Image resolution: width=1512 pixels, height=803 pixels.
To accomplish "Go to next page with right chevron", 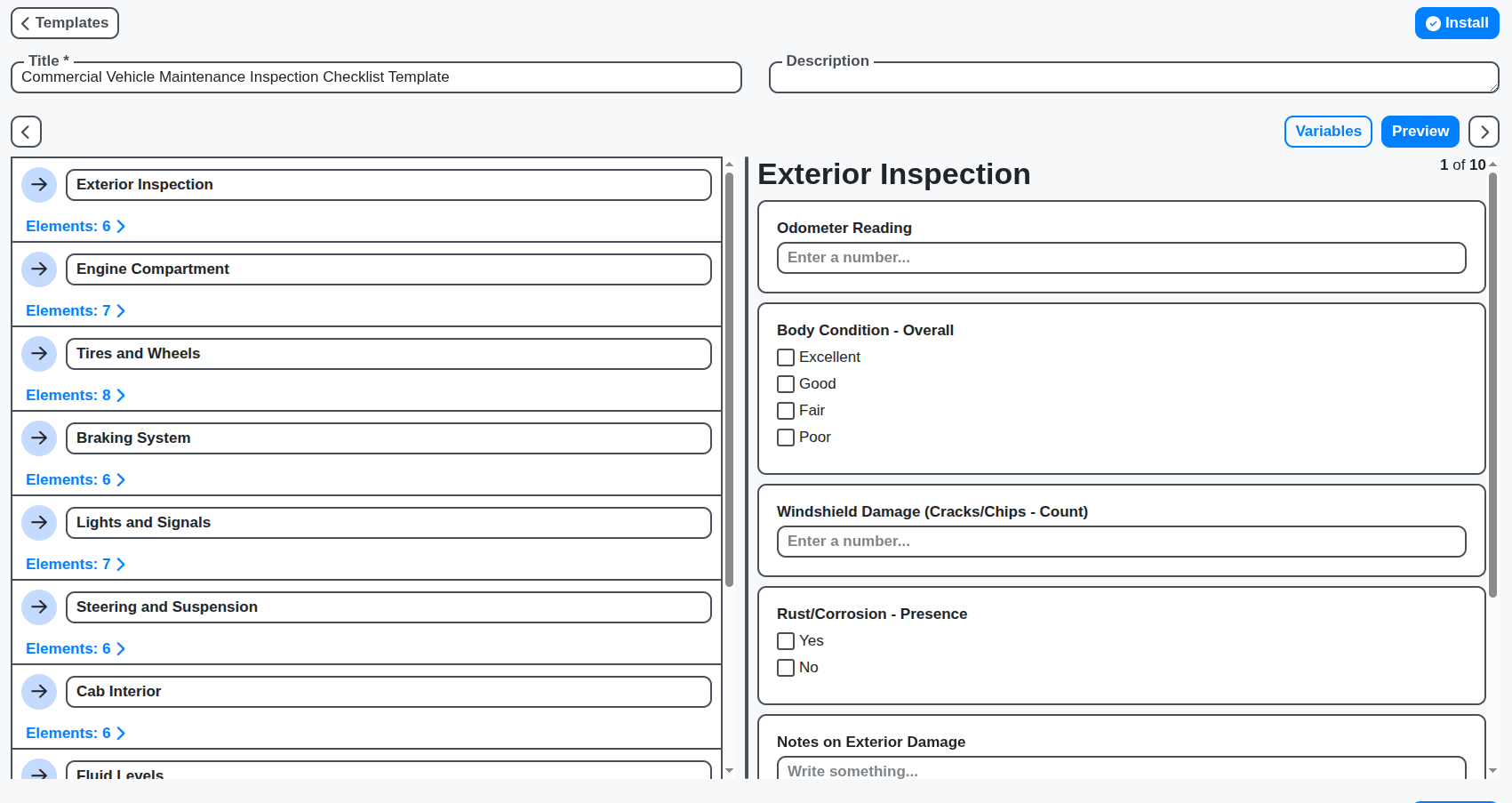I will click(1484, 132).
